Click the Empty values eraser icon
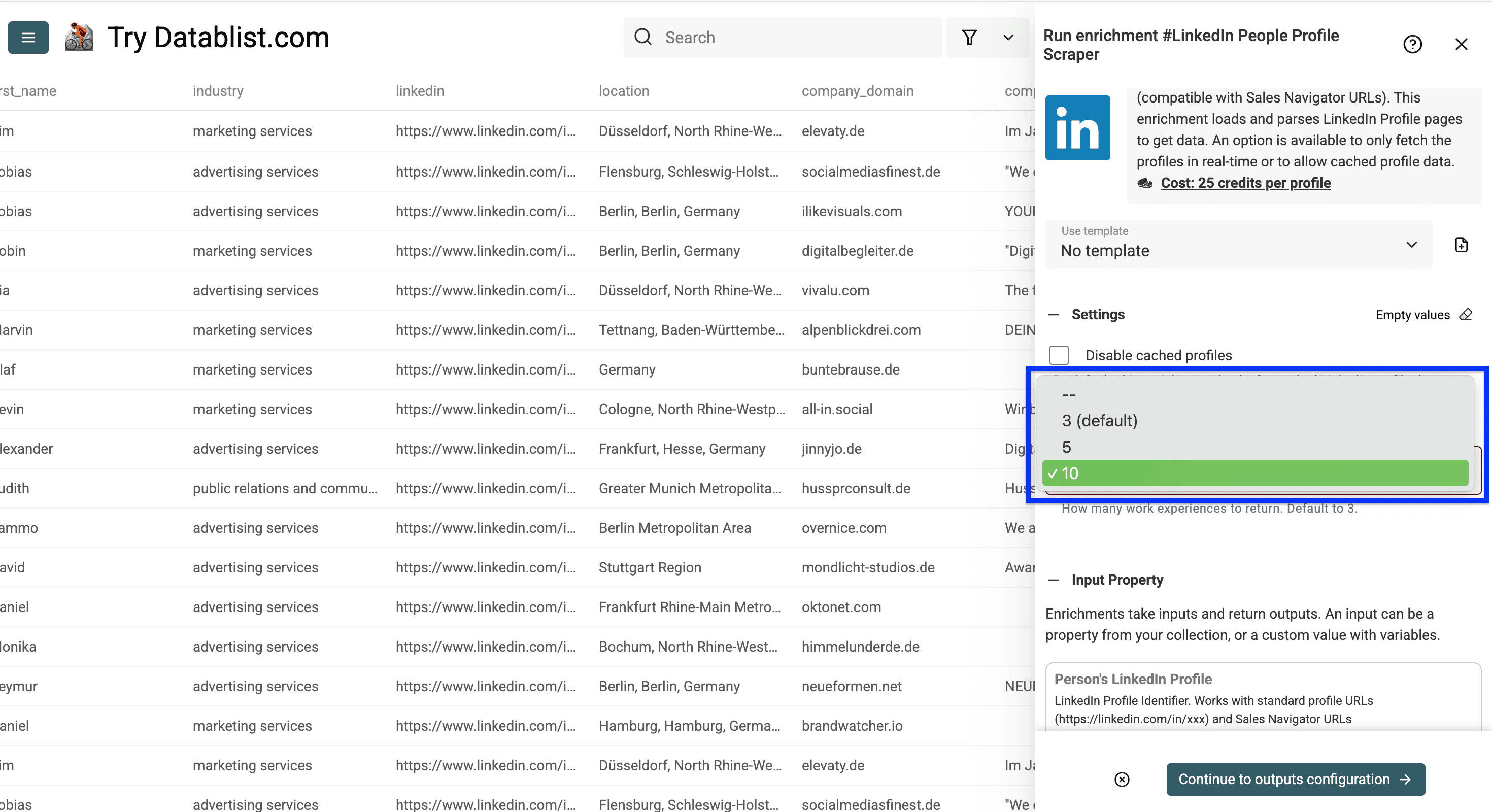This screenshot has height=812, width=1492. (x=1466, y=315)
